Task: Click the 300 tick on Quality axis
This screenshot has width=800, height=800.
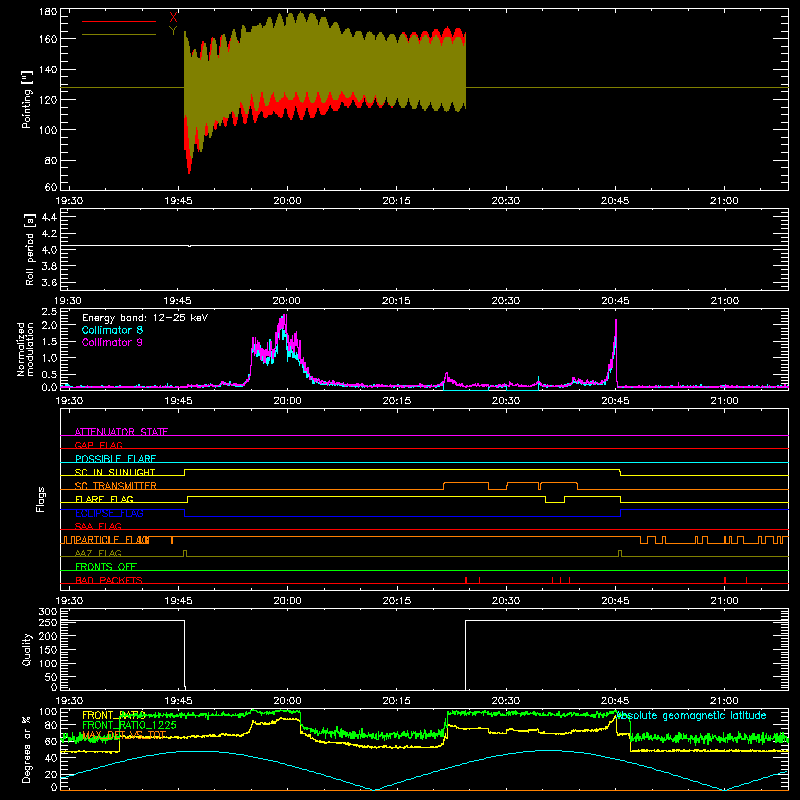Action: coord(48,612)
